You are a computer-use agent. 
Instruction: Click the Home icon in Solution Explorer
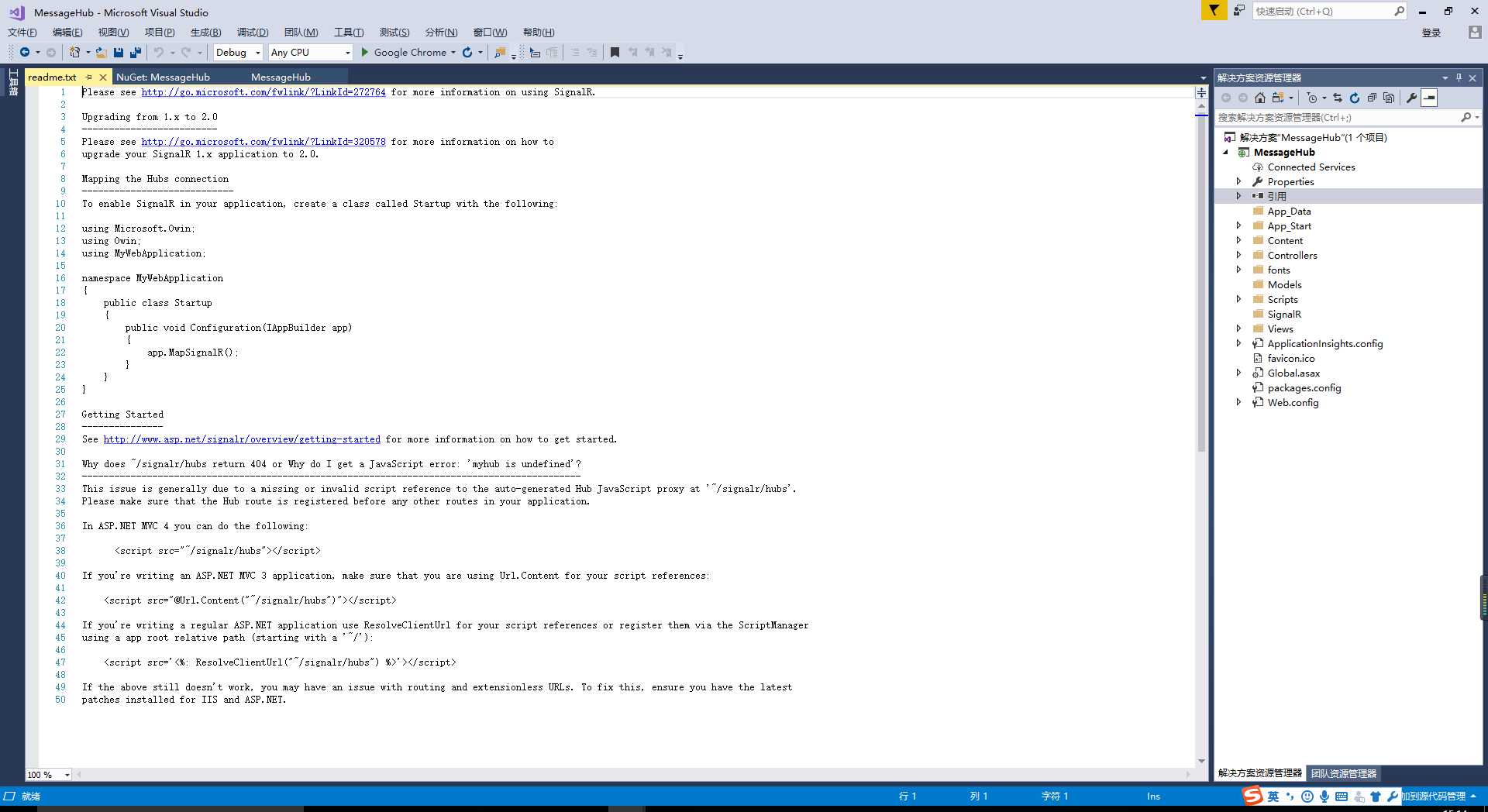click(1260, 98)
